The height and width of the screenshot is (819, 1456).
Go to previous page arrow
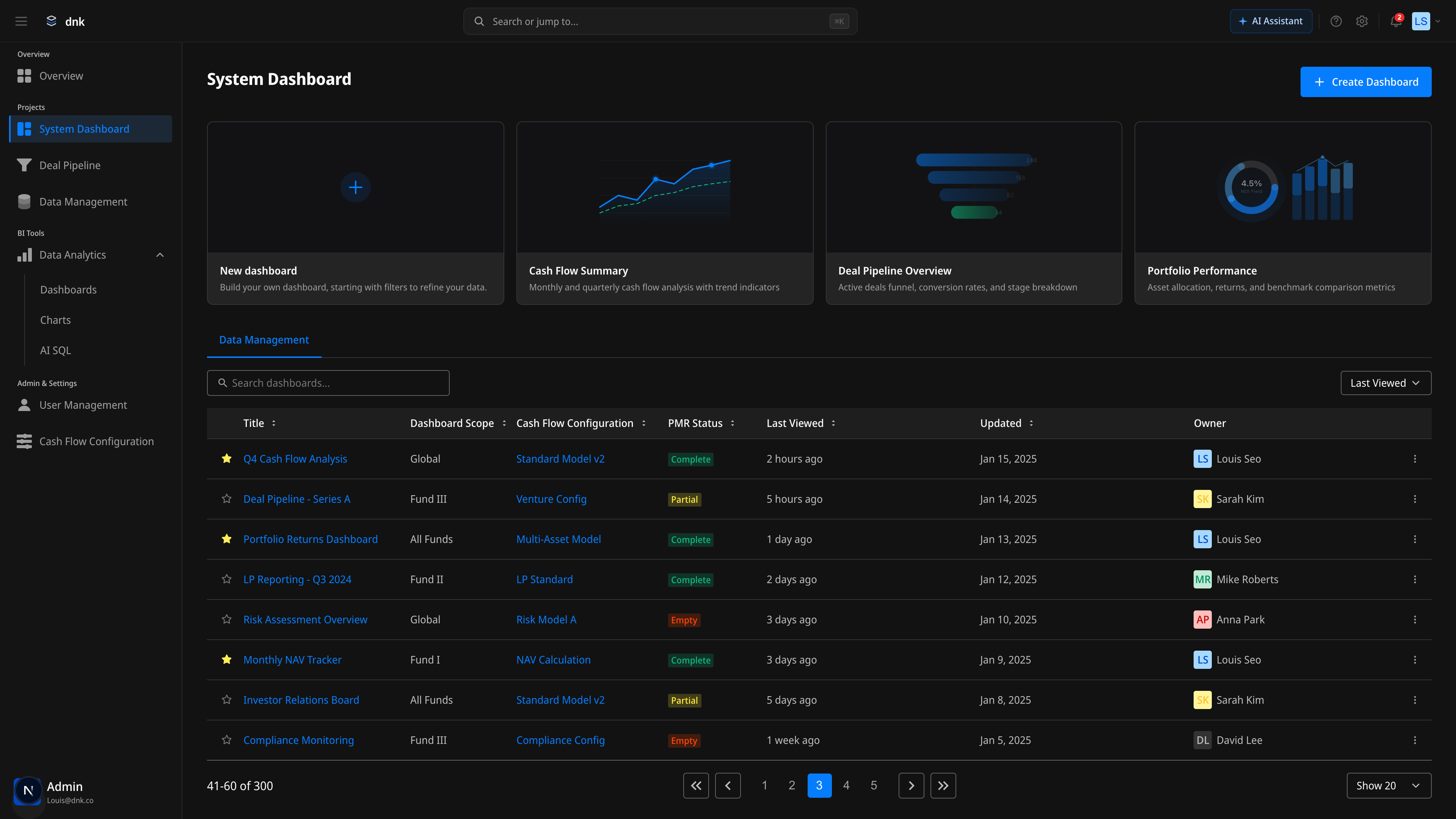click(x=728, y=786)
